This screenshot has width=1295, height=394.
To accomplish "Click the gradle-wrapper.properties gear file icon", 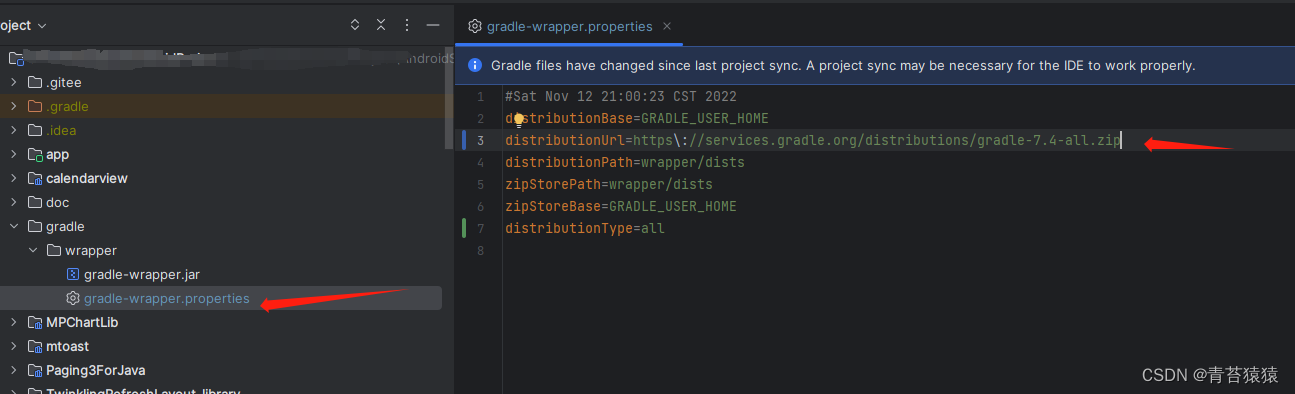I will pos(72,298).
